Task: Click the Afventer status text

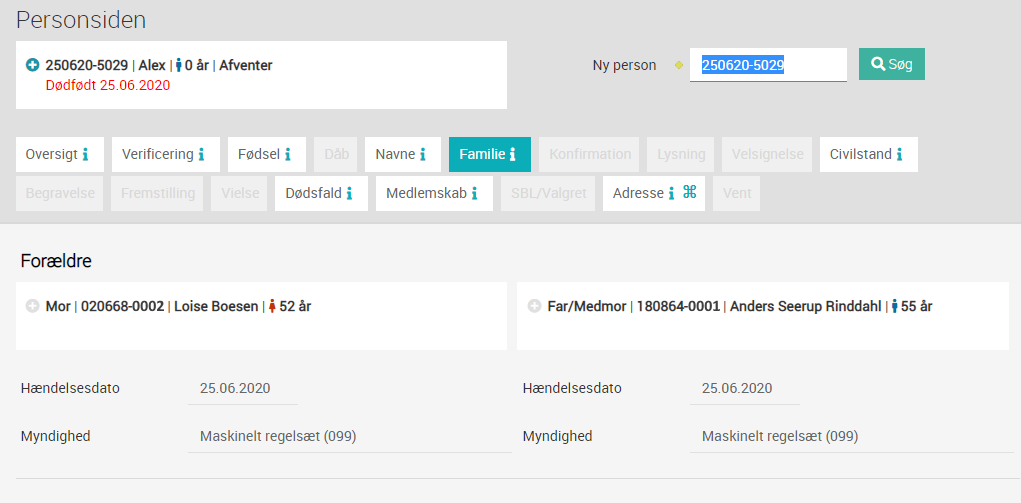Action: [x=245, y=65]
